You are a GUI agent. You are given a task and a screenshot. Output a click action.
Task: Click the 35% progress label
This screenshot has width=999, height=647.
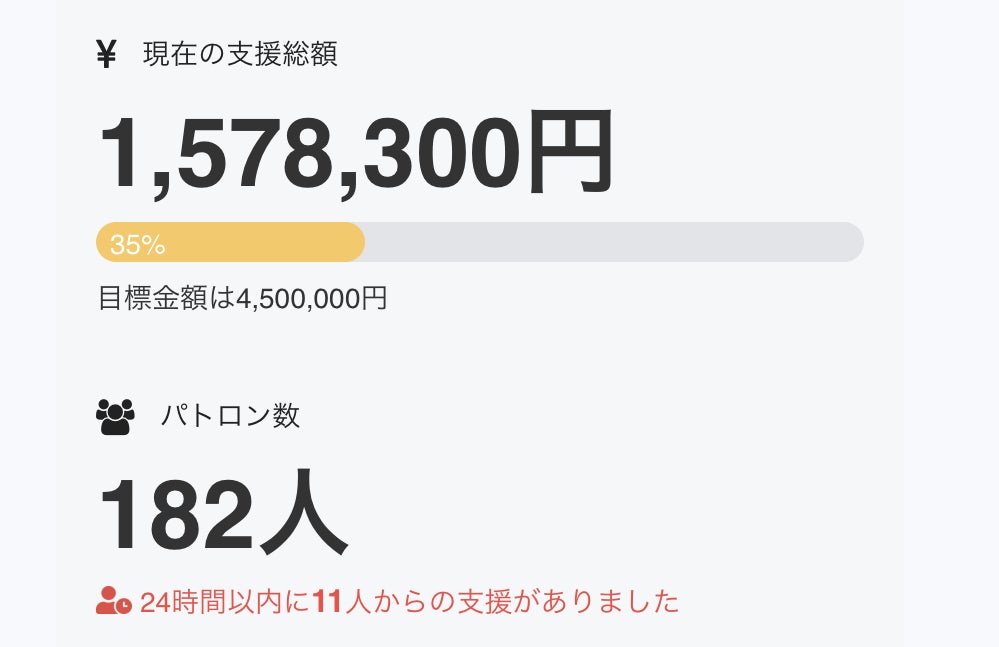pyautogui.click(x=137, y=245)
